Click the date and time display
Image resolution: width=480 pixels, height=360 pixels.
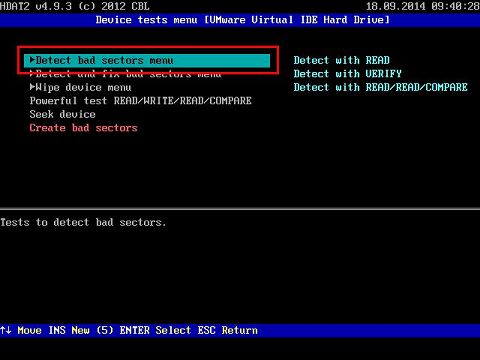[423, 6]
